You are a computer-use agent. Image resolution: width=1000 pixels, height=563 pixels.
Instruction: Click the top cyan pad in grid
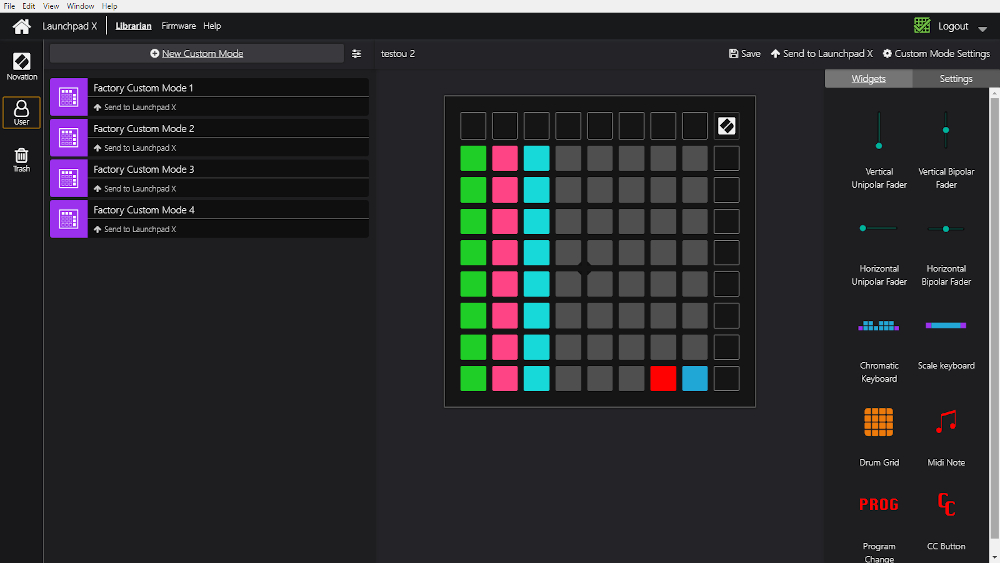(536, 158)
